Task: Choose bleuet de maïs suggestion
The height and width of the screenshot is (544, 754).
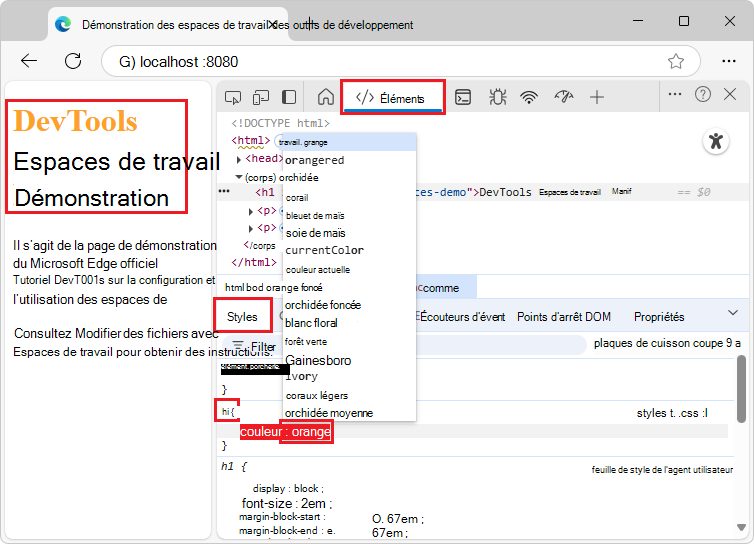Action: [349, 215]
